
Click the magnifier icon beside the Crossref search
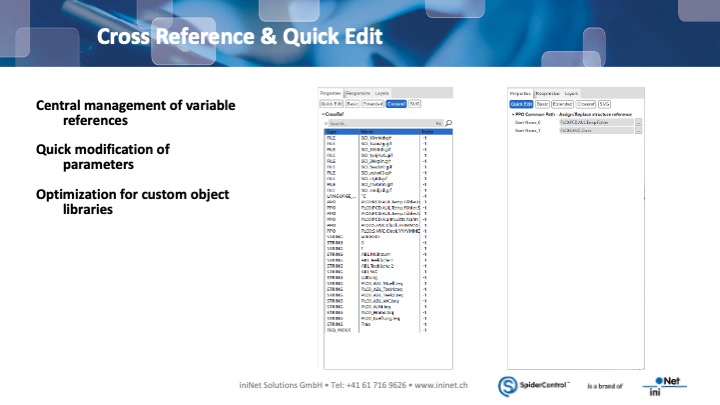pos(449,123)
